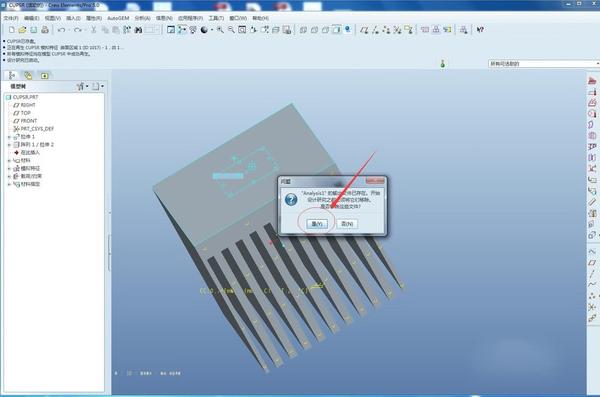Open the 窗口(W) menu
600x397 pixels.
pyautogui.click(x=238, y=18)
